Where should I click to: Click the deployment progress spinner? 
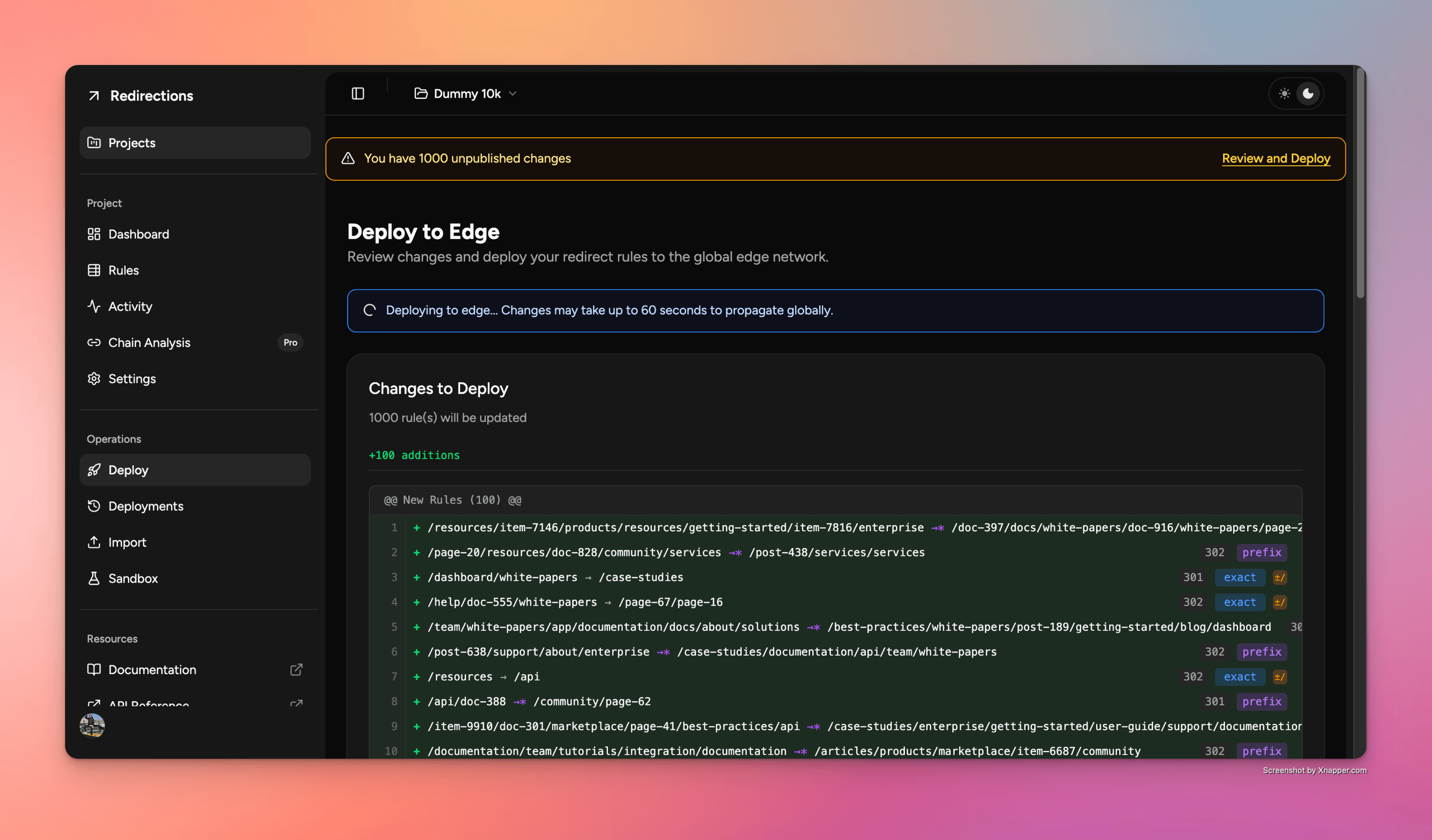coord(370,310)
